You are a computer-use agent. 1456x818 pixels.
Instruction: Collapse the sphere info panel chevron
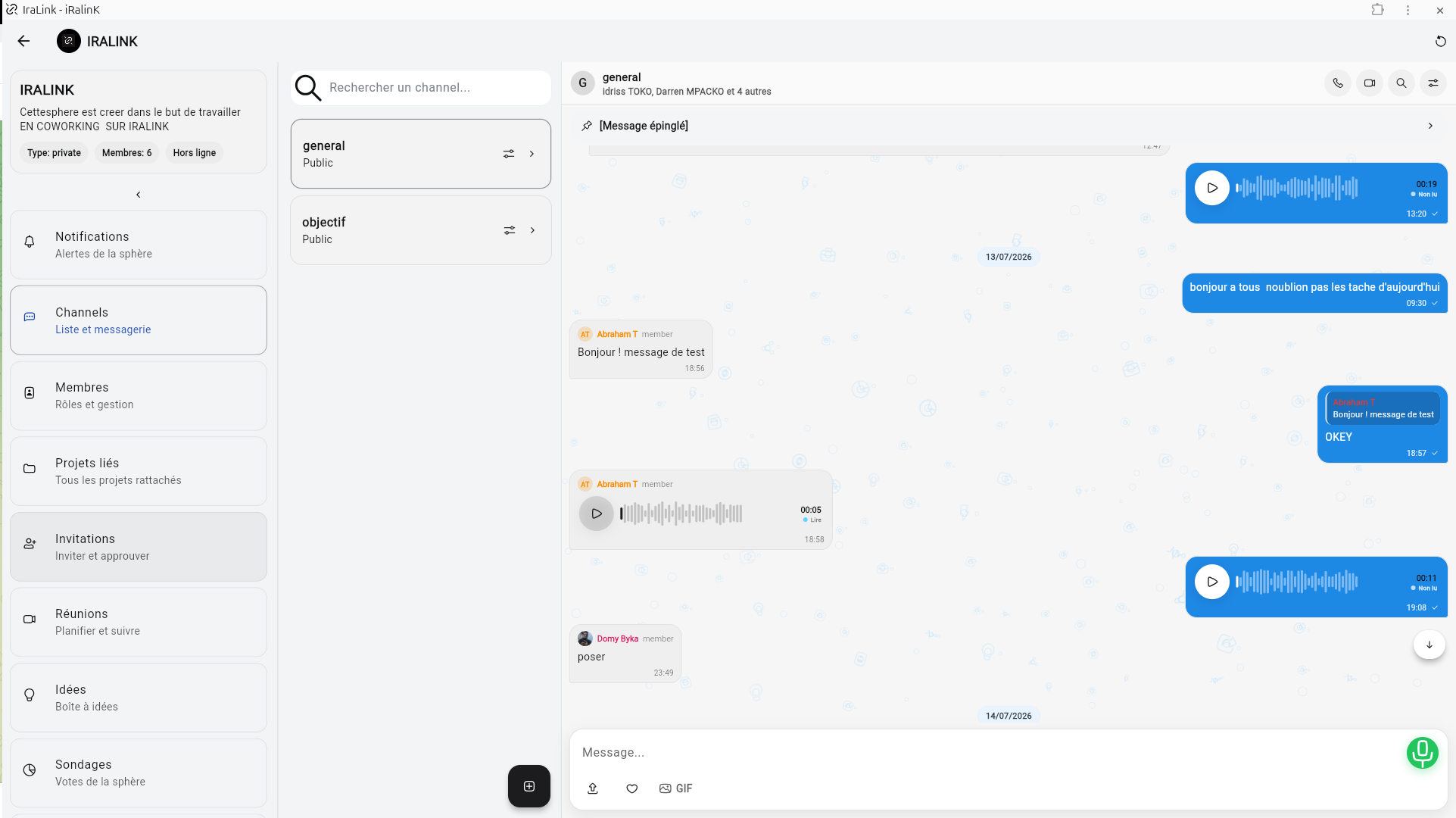[x=139, y=195]
